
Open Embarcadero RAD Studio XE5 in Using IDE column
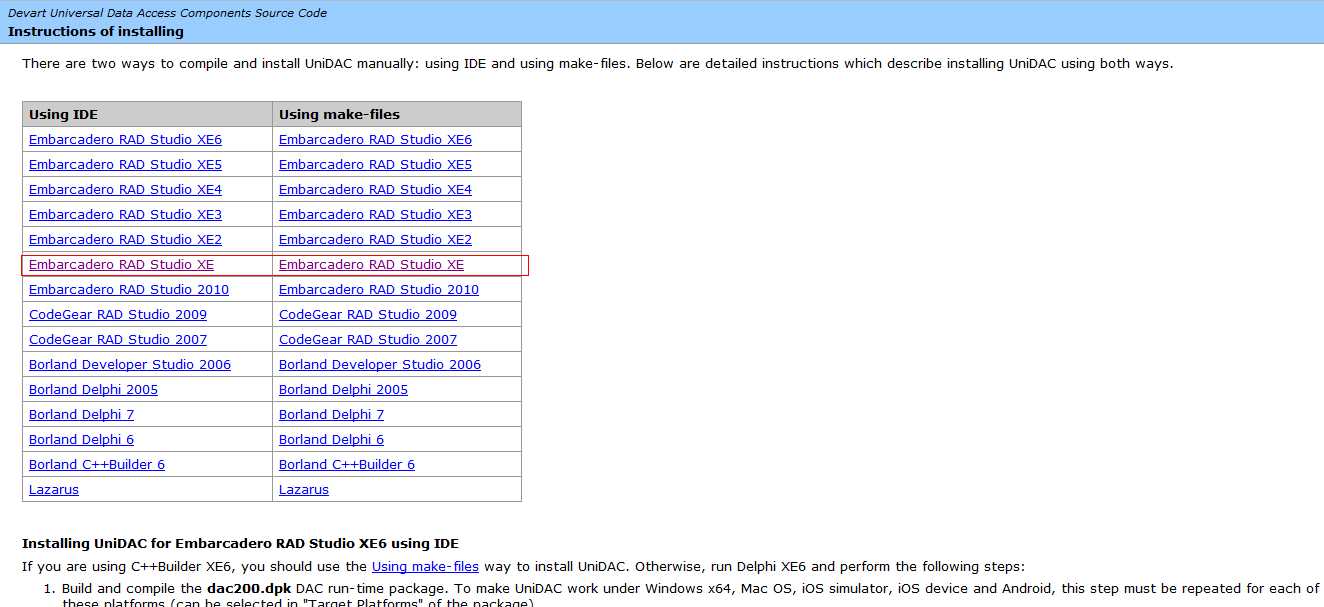(125, 165)
